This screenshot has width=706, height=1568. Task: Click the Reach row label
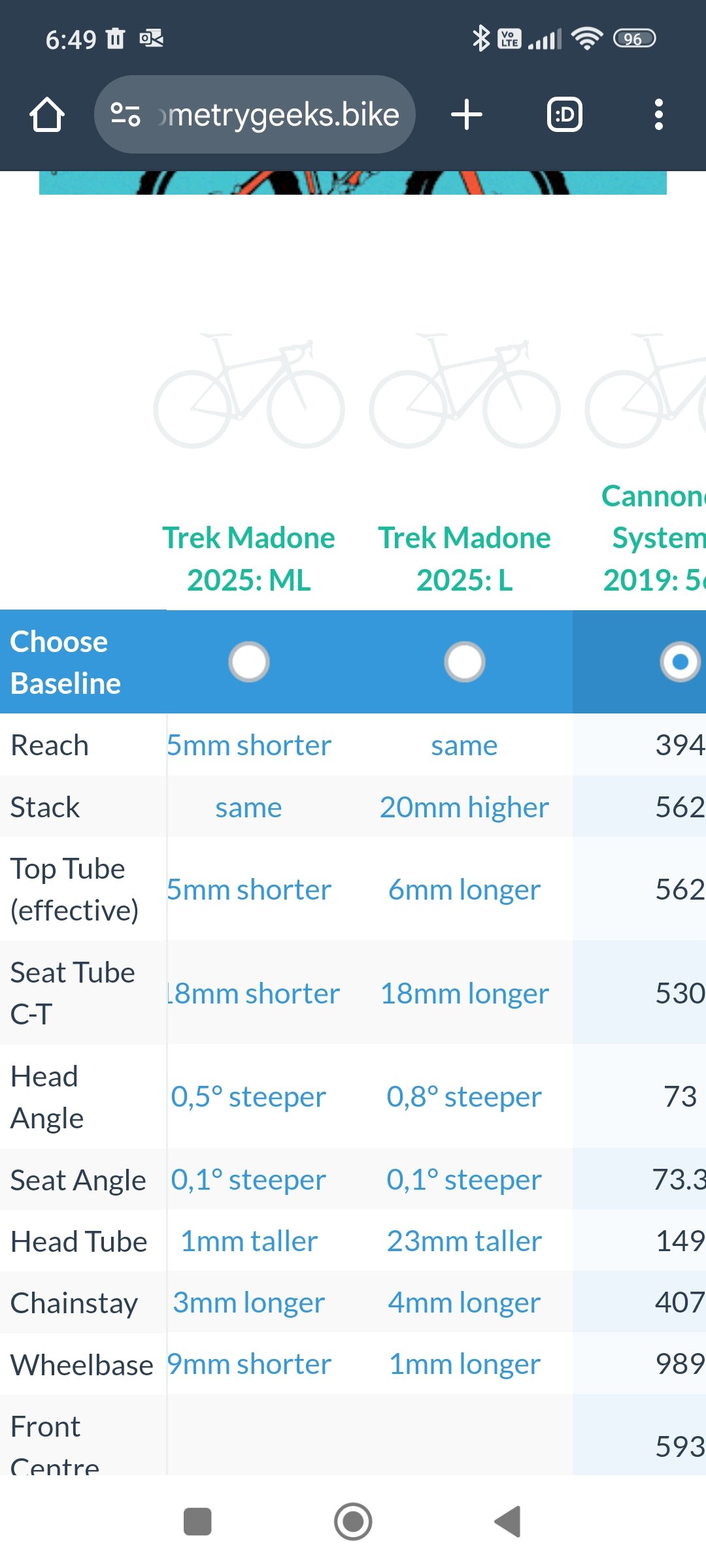coord(50,745)
